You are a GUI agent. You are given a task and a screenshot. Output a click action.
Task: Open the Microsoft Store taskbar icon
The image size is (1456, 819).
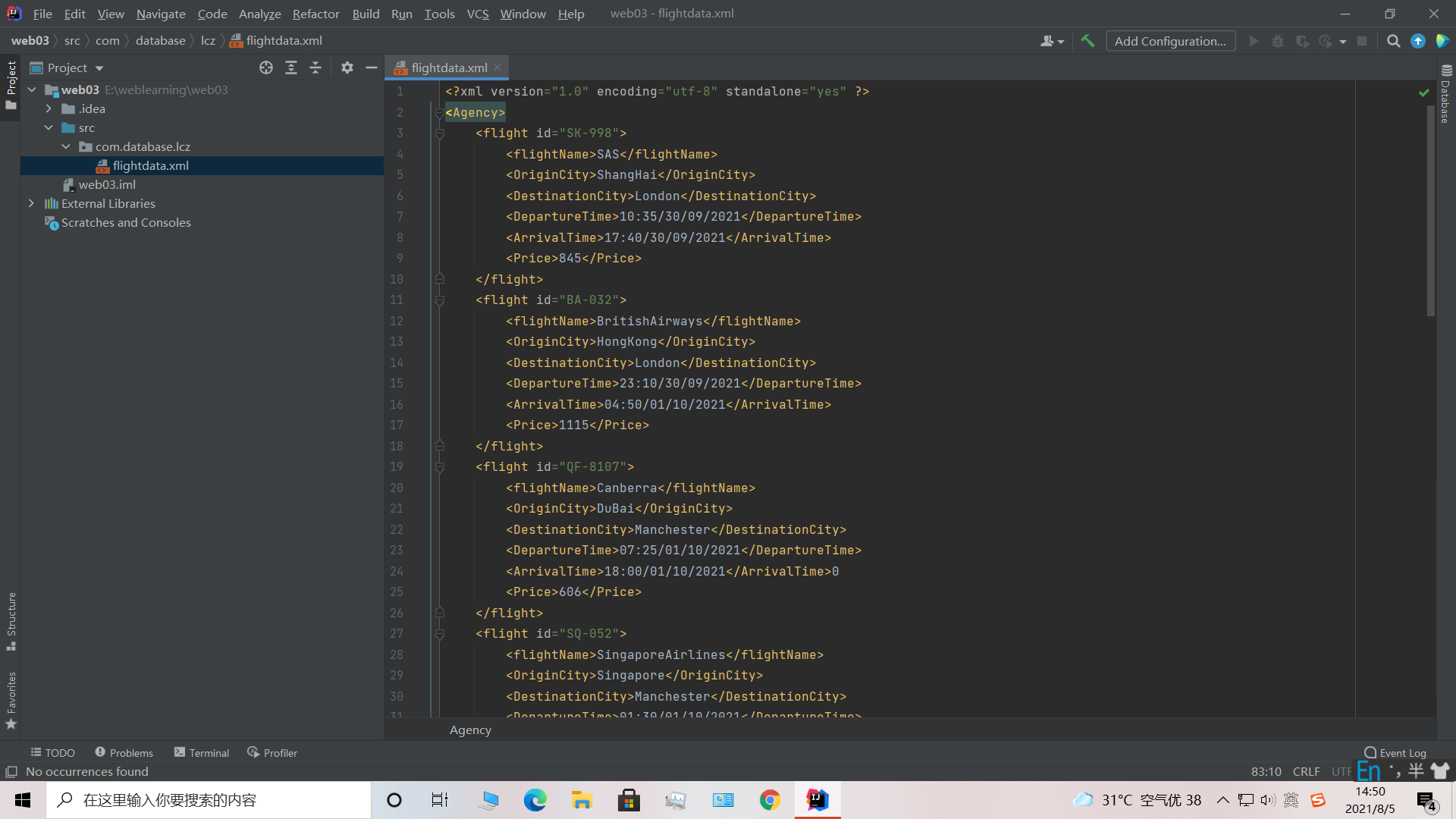click(x=629, y=800)
